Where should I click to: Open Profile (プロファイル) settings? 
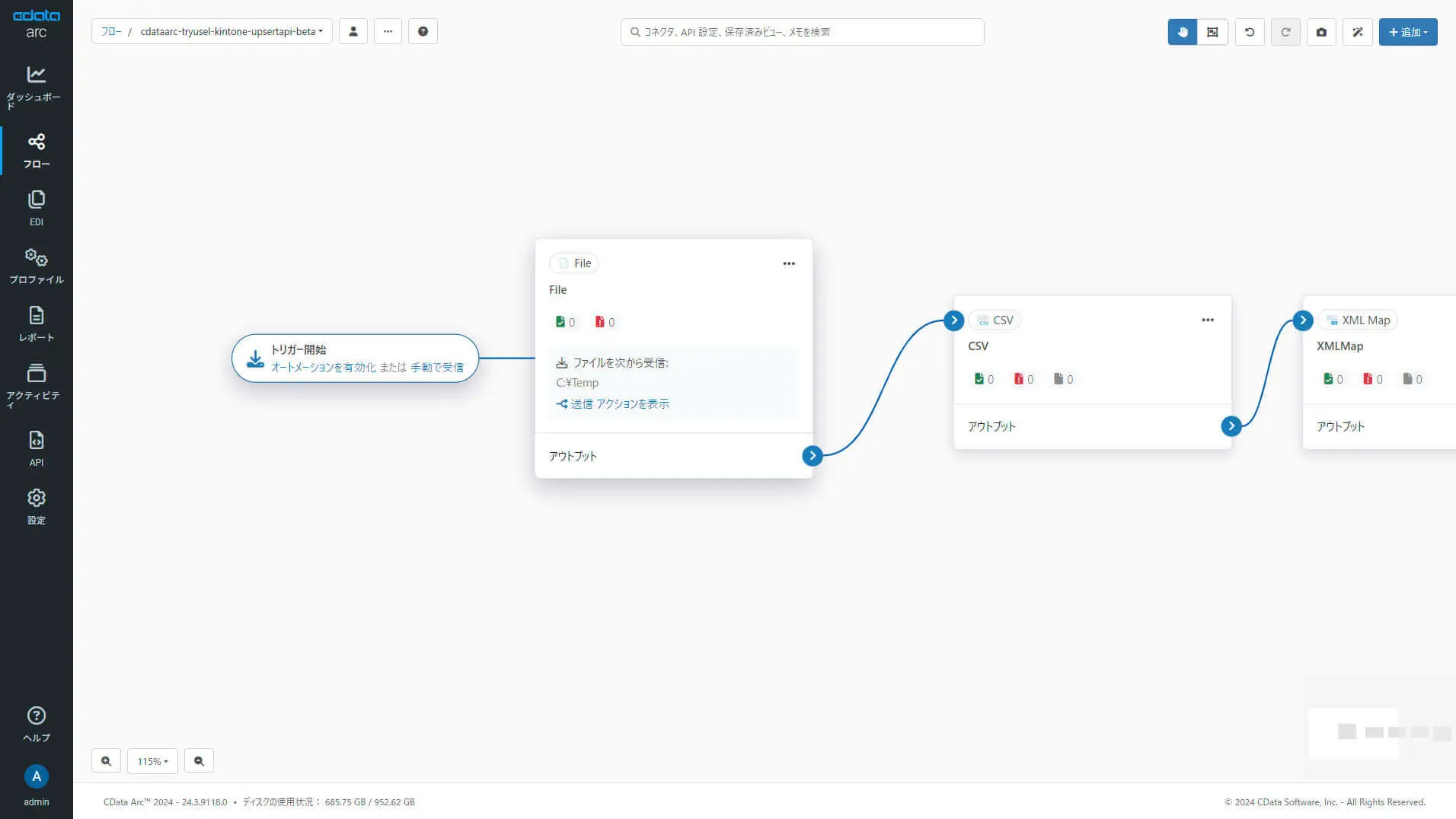pos(36,266)
